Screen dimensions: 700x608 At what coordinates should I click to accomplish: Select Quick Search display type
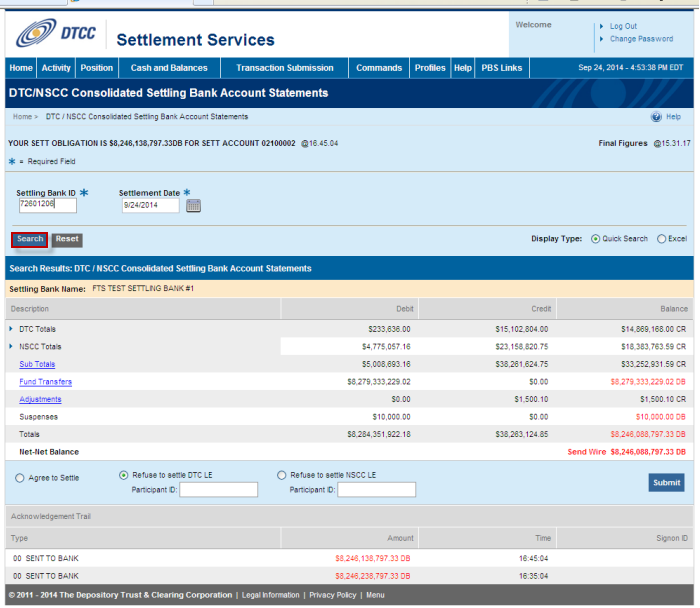[x=595, y=239]
